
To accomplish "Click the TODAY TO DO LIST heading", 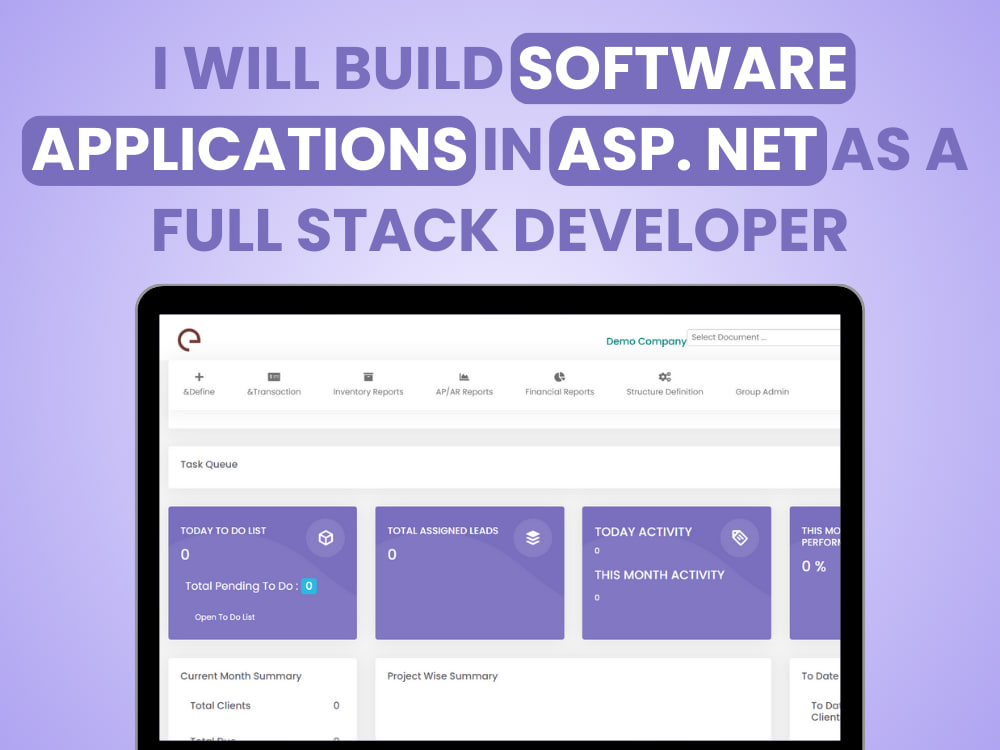I will pyautogui.click(x=223, y=531).
